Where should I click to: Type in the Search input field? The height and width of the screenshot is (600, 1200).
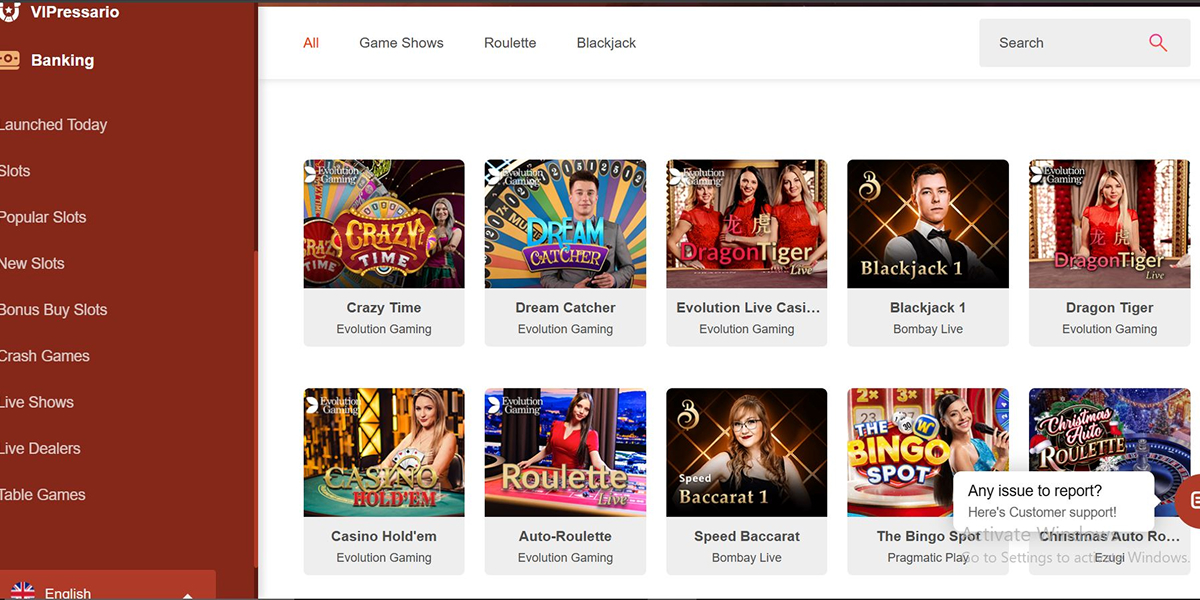tap(1060, 43)
